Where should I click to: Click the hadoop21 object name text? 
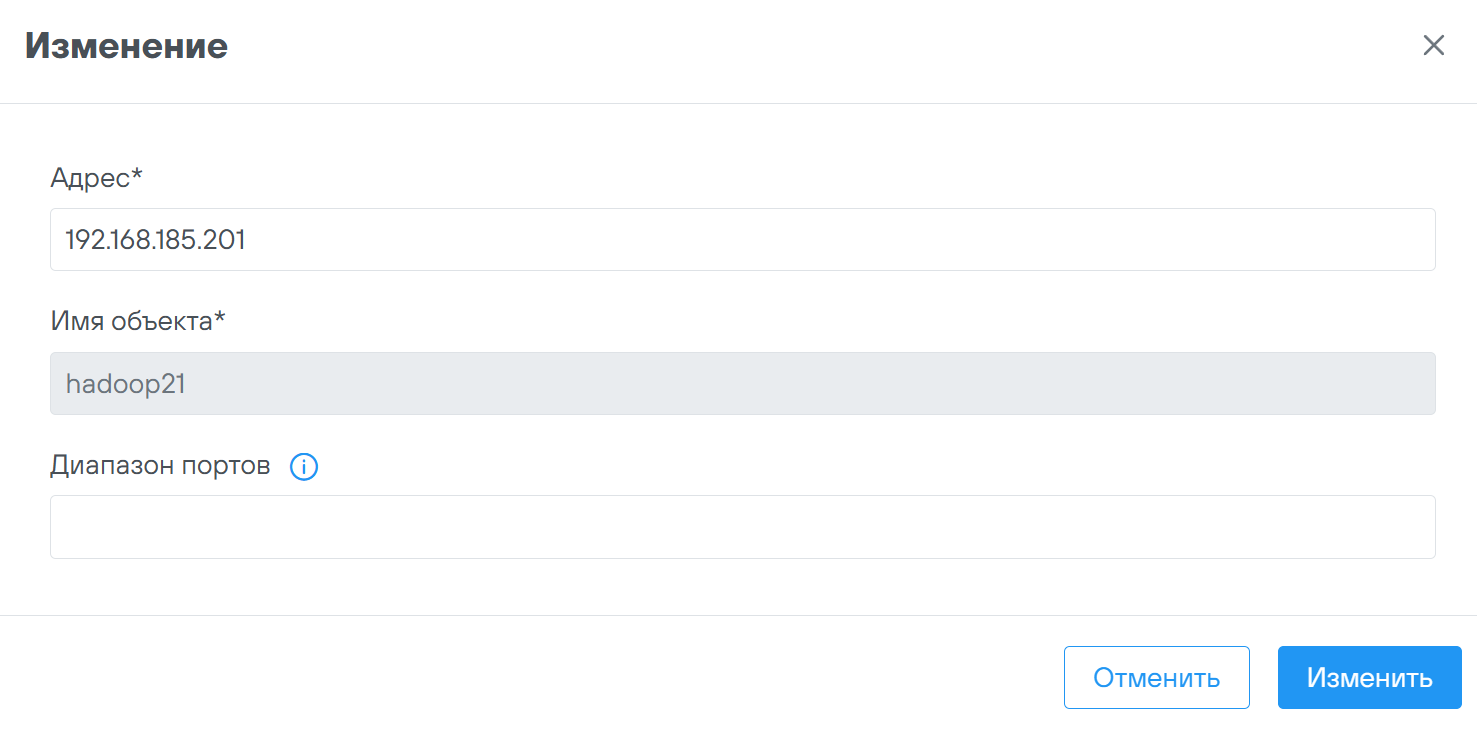tap(125, 384)
